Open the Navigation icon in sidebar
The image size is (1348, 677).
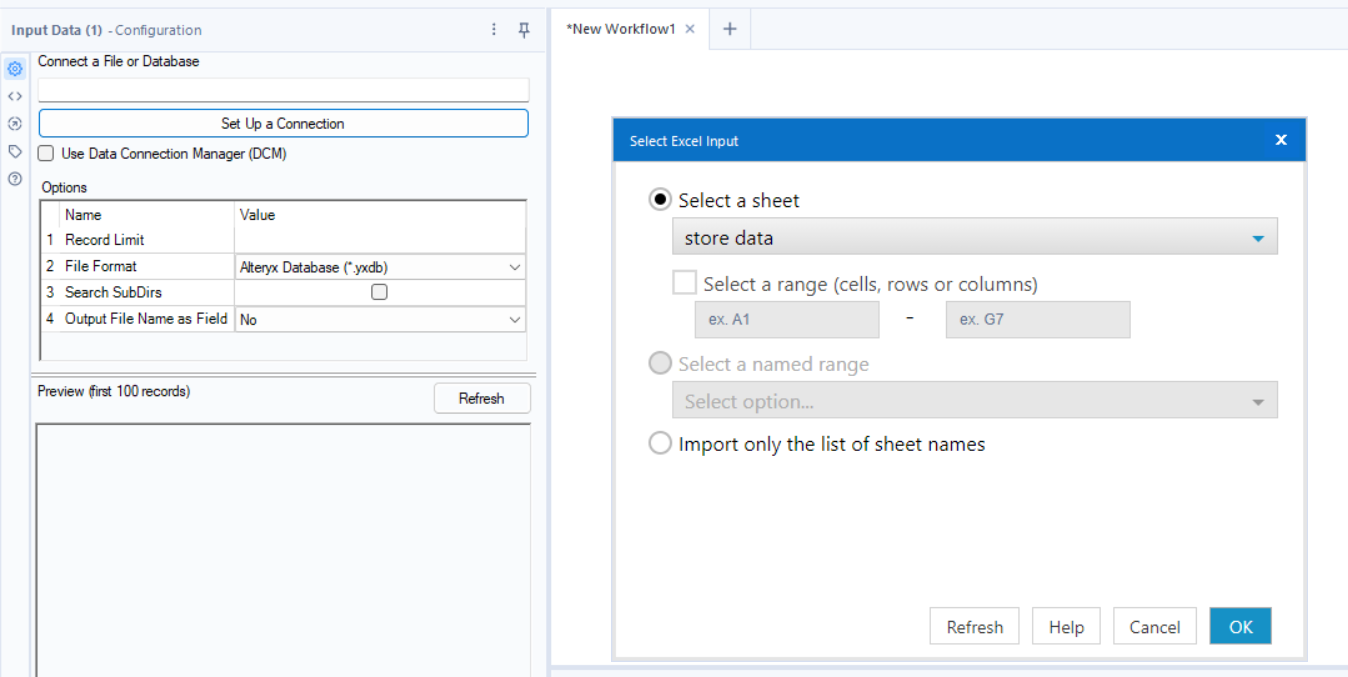[x=15, y=124]
